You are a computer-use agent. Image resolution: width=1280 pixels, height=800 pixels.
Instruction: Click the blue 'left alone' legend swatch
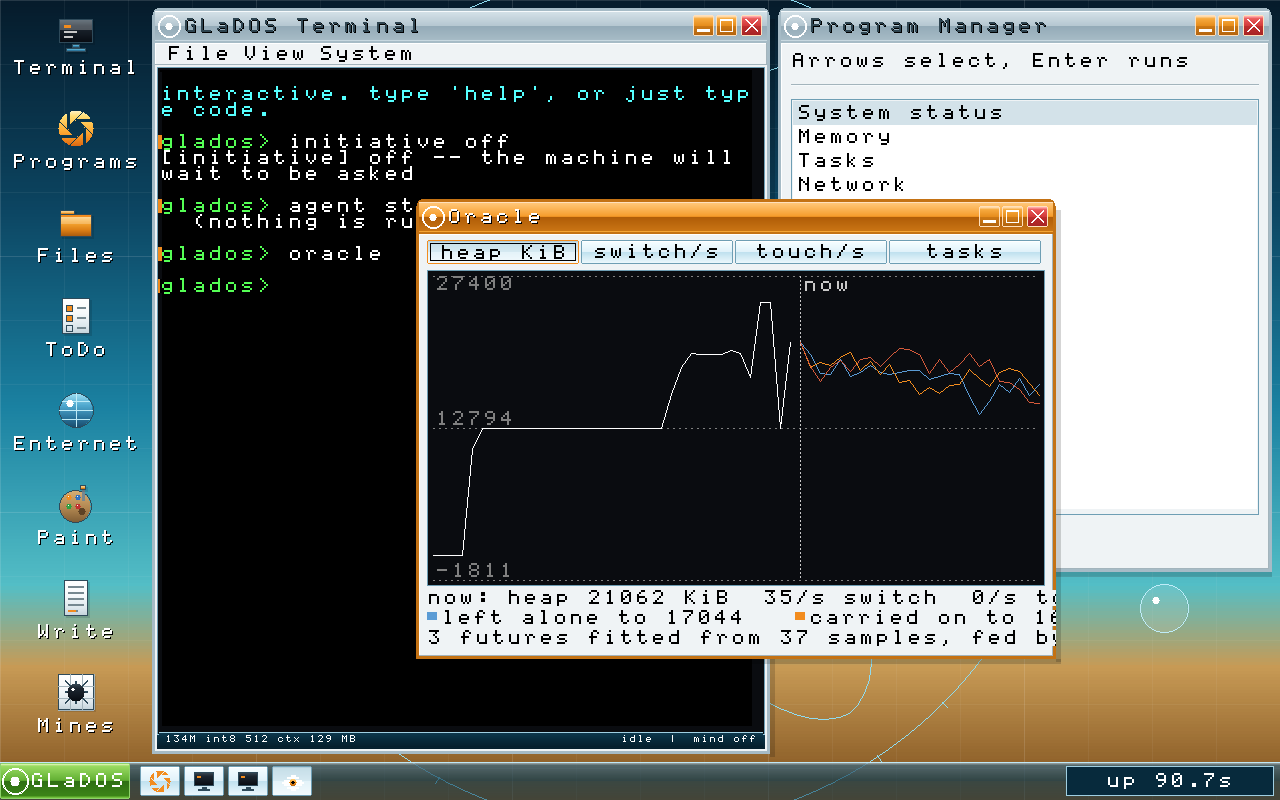coord(432,616)
